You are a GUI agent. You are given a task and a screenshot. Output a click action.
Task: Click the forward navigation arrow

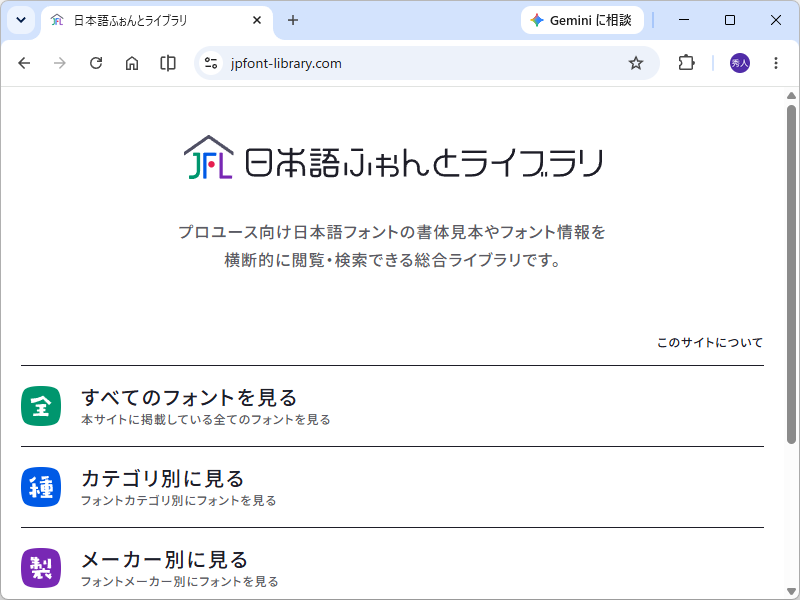(x=60, y=63)
